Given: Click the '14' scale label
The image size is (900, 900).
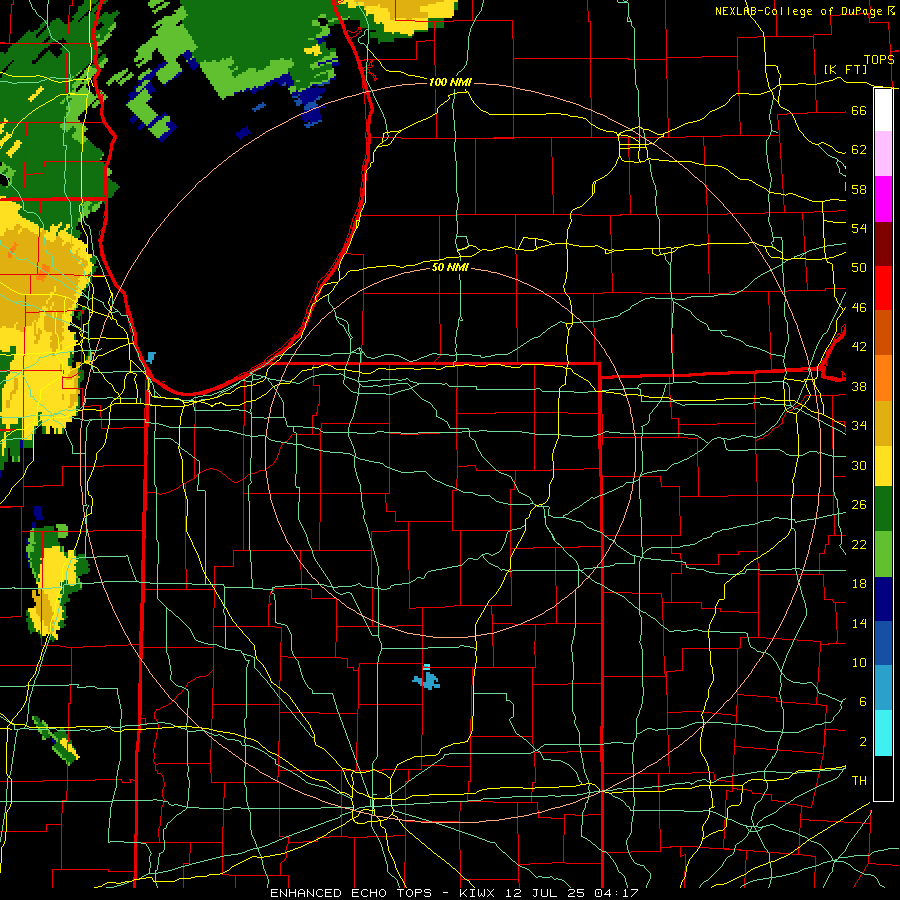Looking at the screenshot, I should tap(859, 623).
